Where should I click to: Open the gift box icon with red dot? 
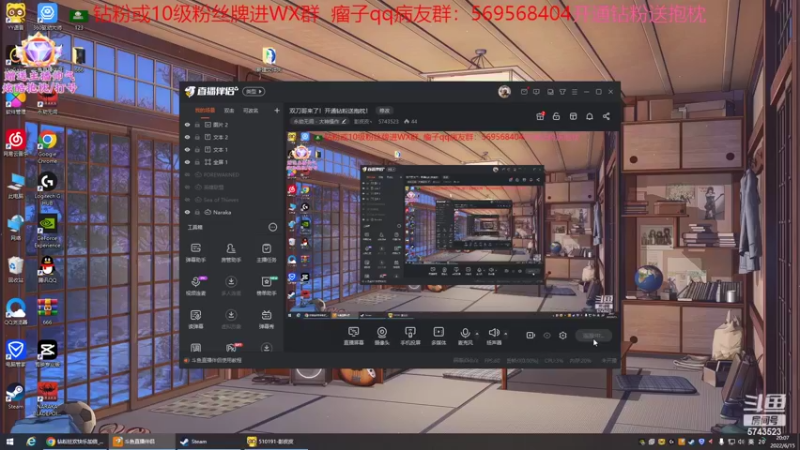(540, 116)
